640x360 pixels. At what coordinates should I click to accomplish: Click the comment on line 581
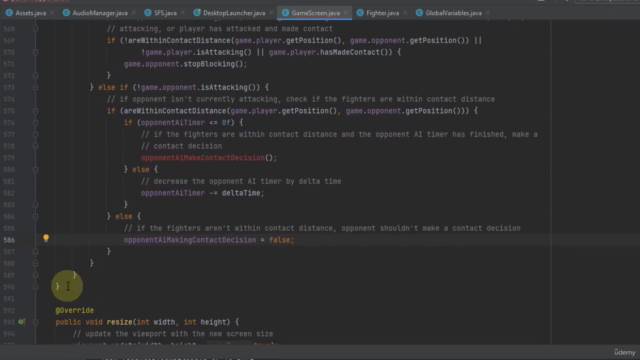[241, 181]
